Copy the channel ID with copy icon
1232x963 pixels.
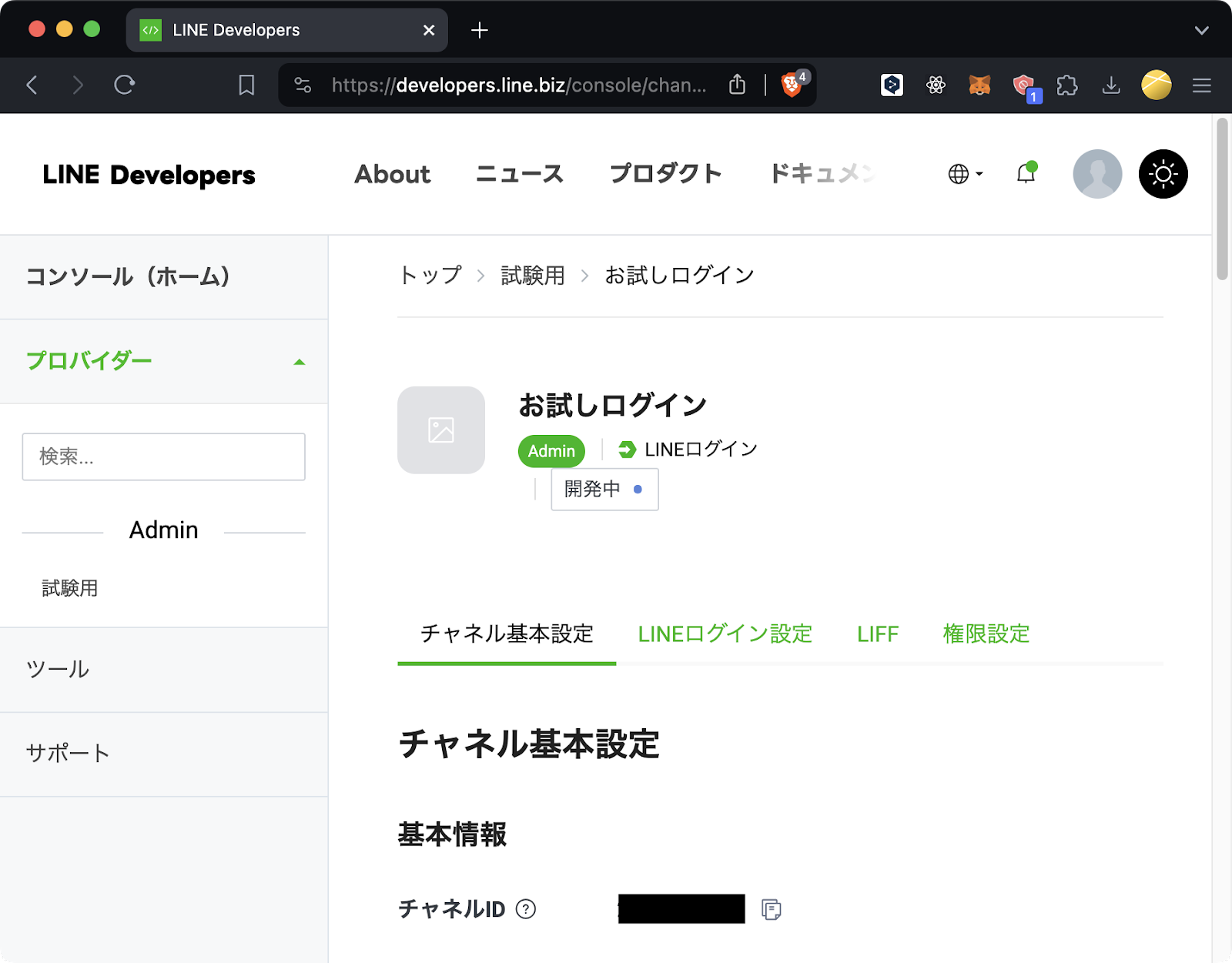[x=772, y=910]
